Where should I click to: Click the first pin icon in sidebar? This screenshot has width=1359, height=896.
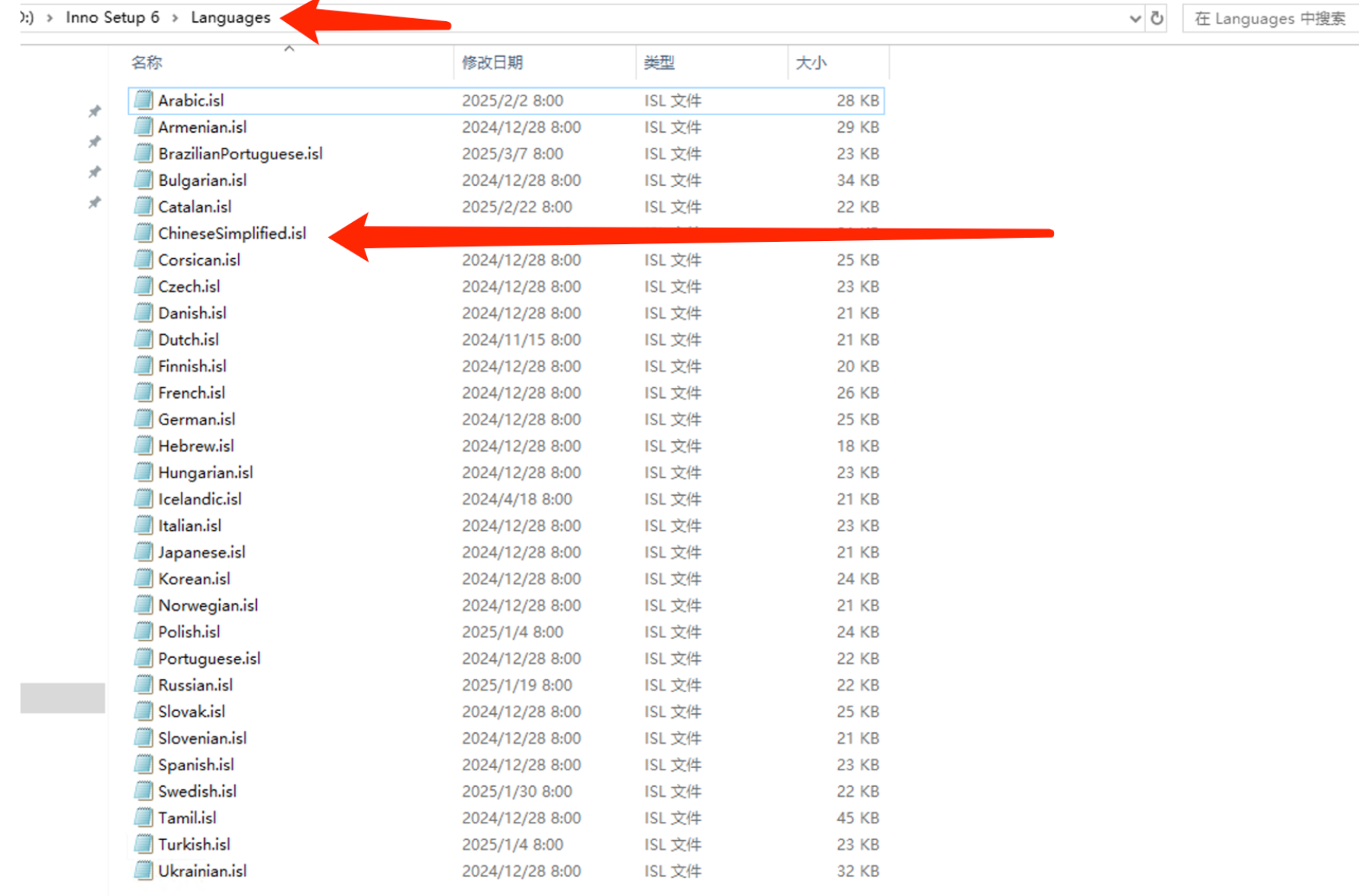click(x=95, y=111)
